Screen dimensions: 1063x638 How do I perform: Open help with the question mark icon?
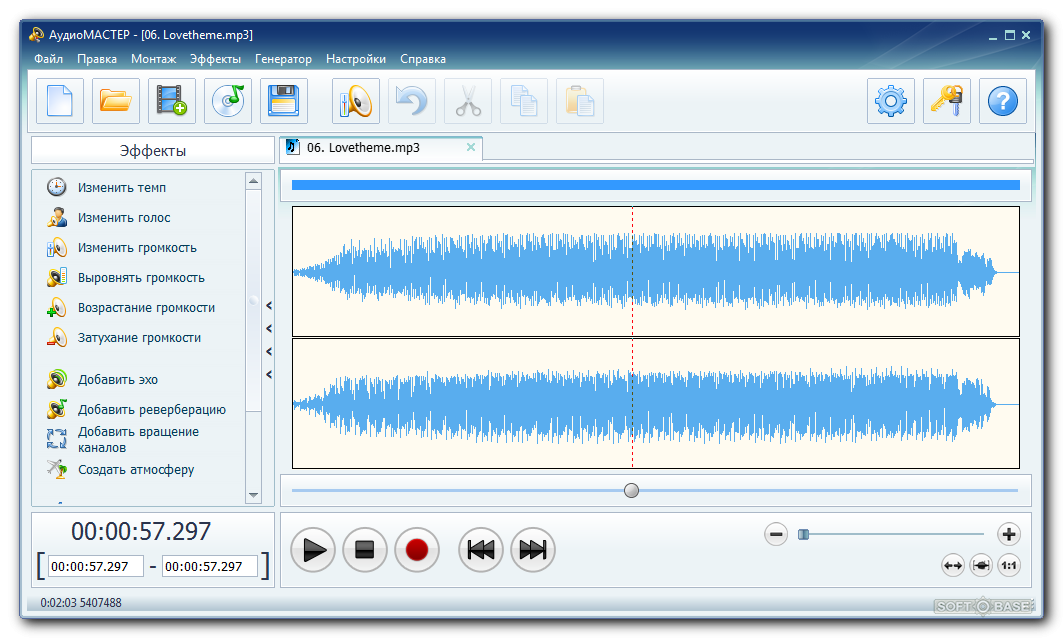(1003, 101)
